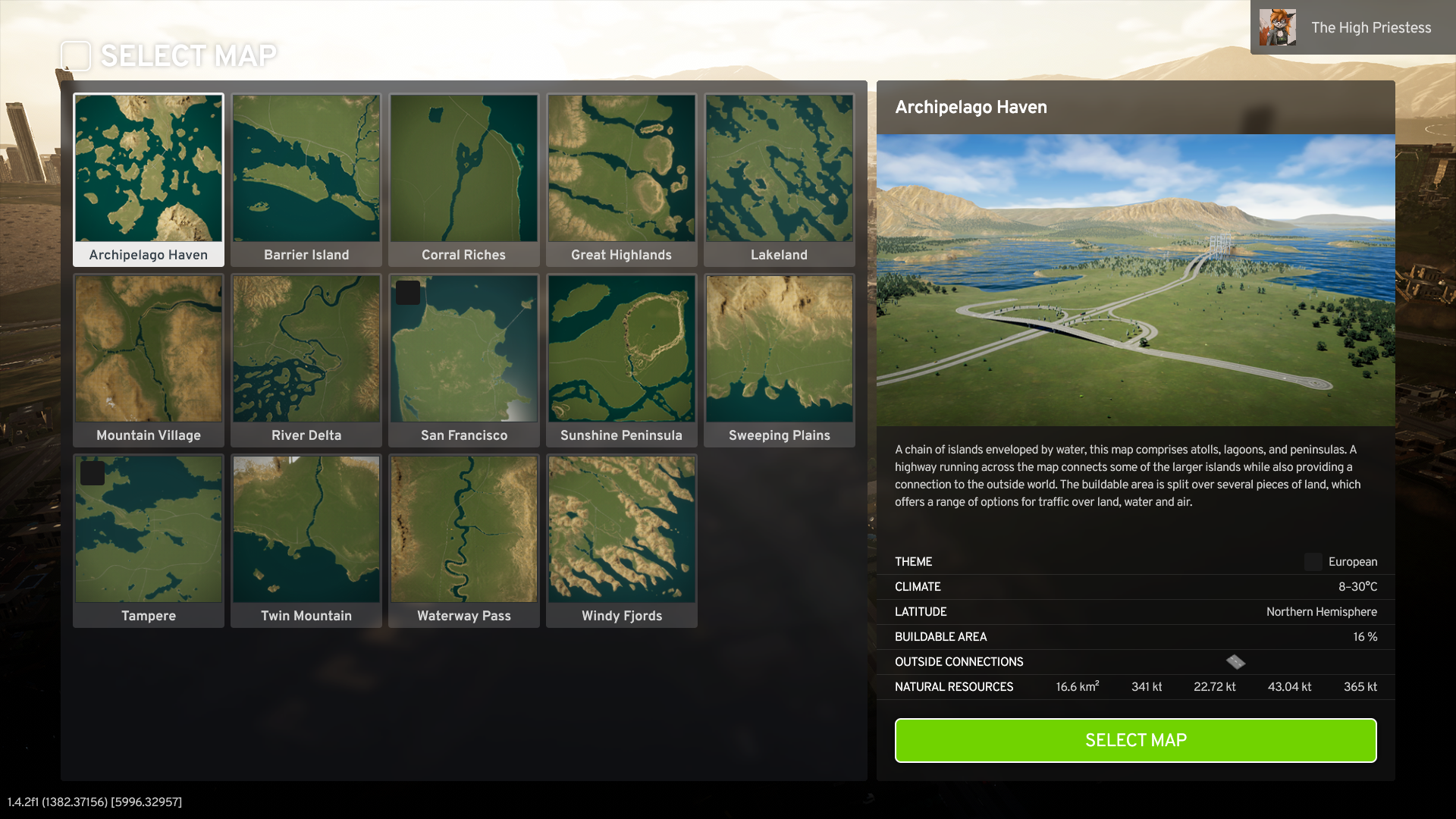1456x819 pixels.
Task: Click the road outside connection icon
Action: coord(1235,662)
